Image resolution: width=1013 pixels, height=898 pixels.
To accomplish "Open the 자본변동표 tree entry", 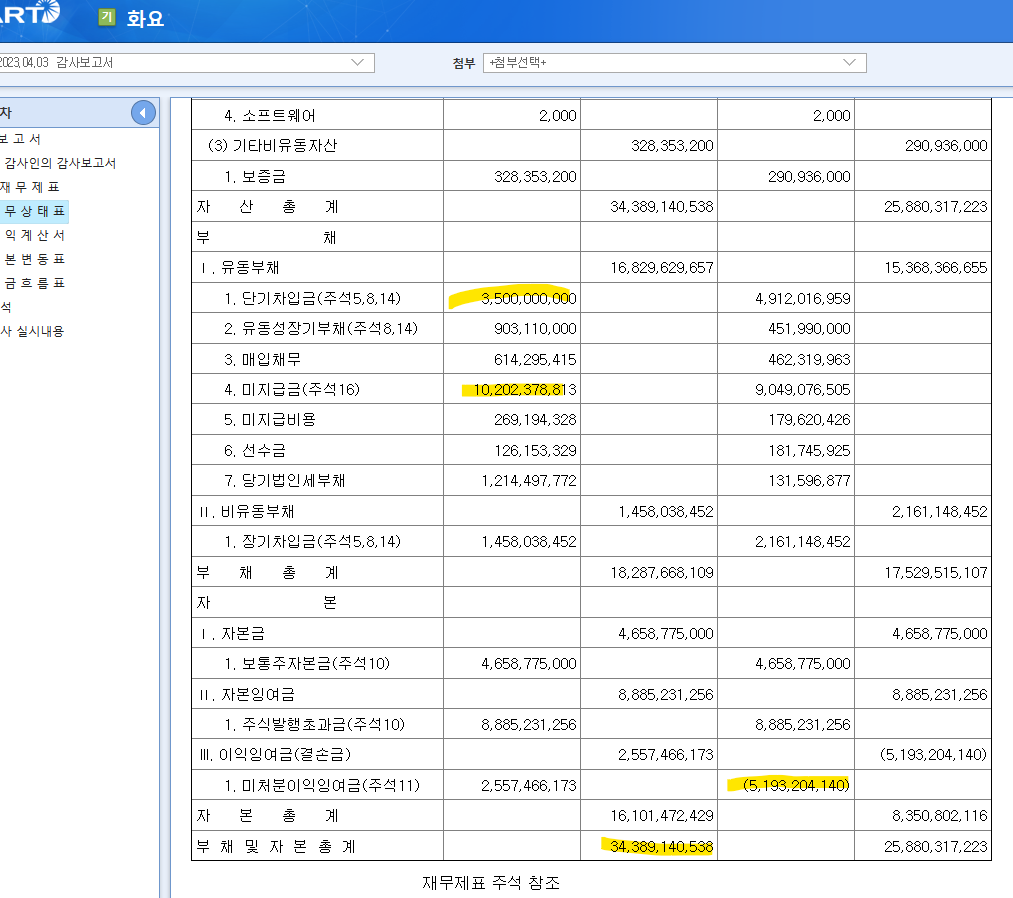I will (34, 259).
